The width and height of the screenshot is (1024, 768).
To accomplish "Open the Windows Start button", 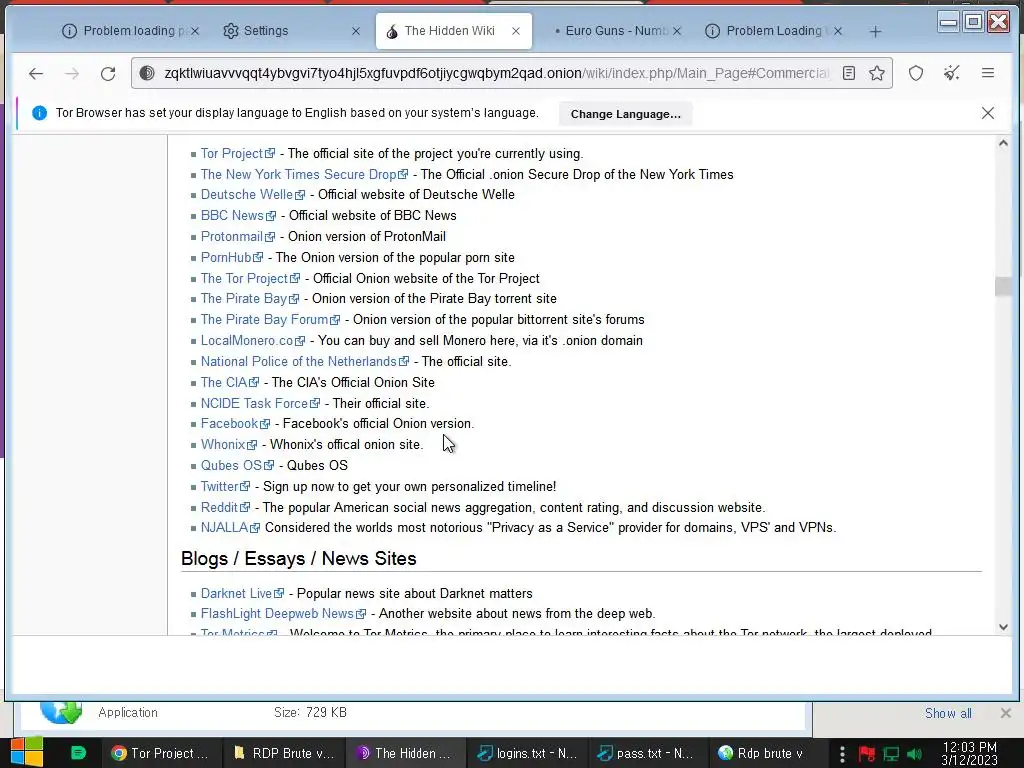I will [x=27, y=752].
